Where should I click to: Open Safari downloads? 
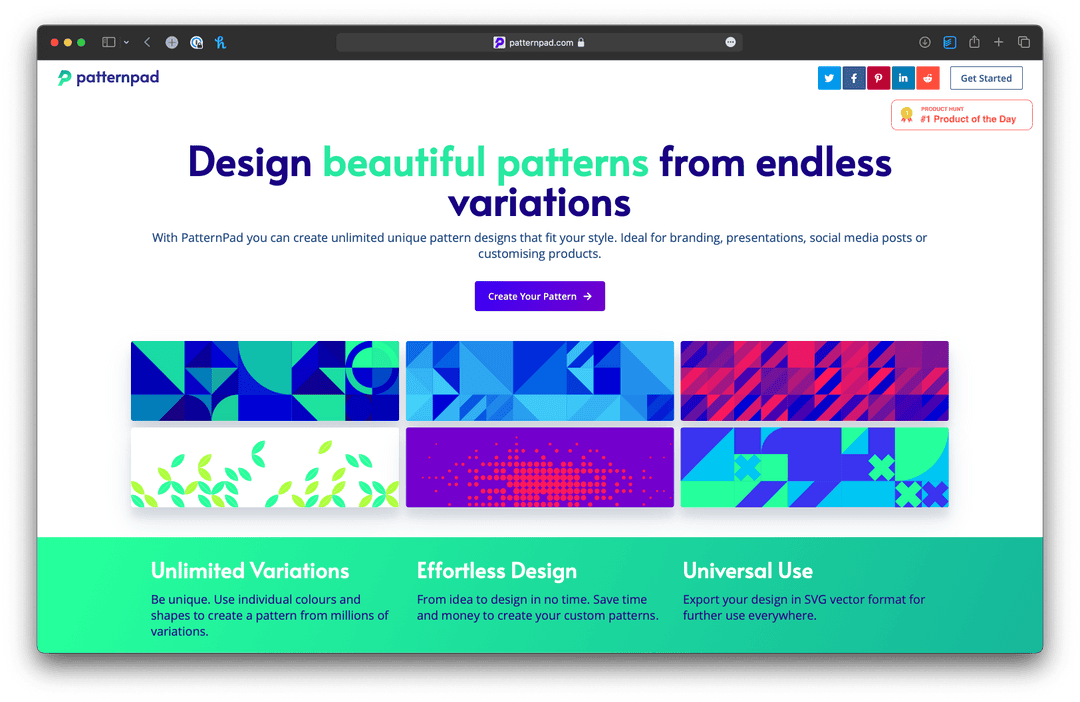click(923, 42)
